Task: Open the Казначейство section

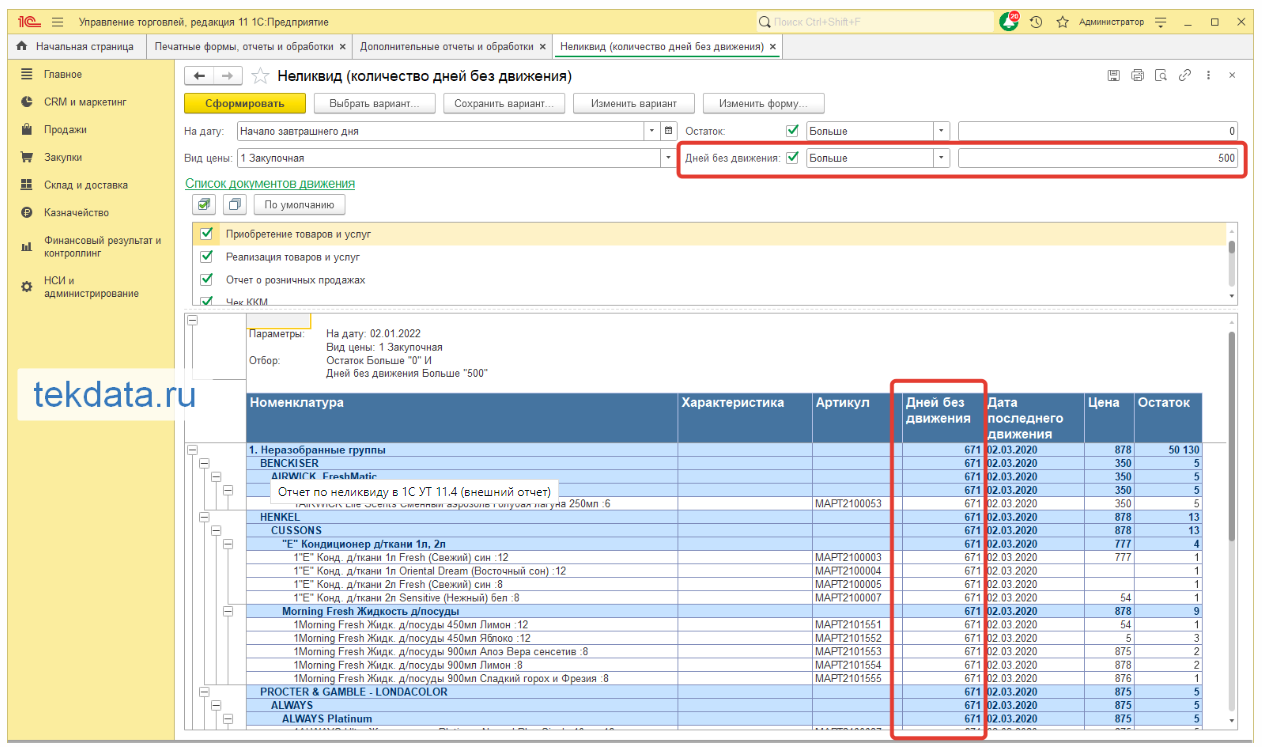Action: coord(77,212)
